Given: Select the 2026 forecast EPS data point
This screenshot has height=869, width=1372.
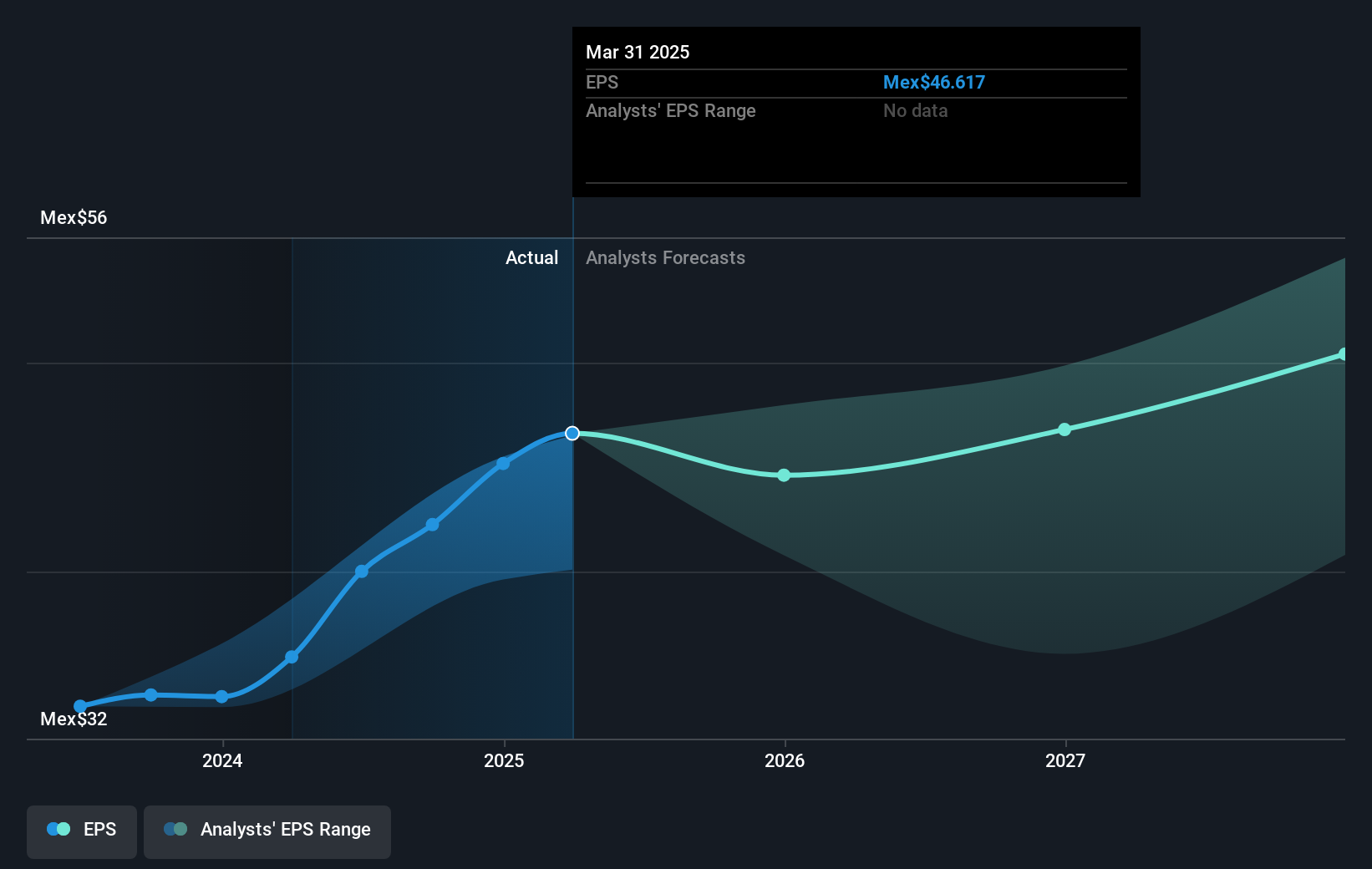Looking at the screenshot, I should [x=784, y=475].
